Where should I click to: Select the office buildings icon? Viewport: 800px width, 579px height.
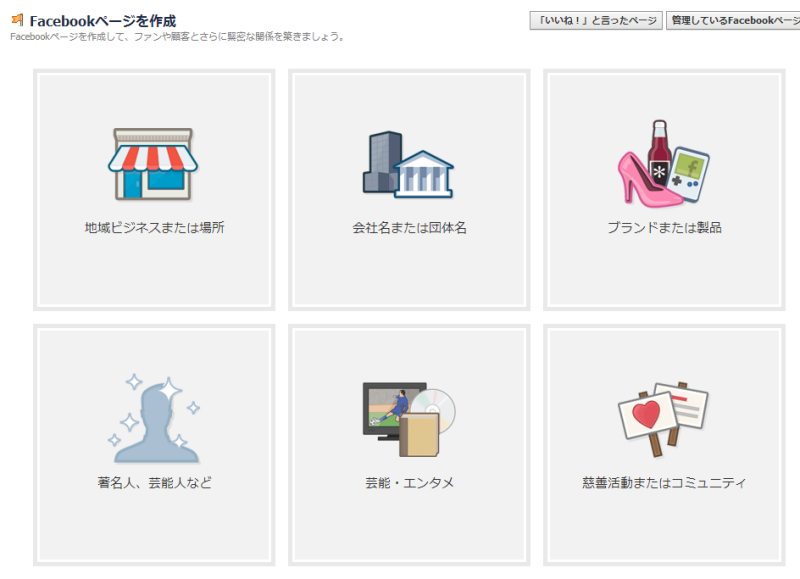408,165
